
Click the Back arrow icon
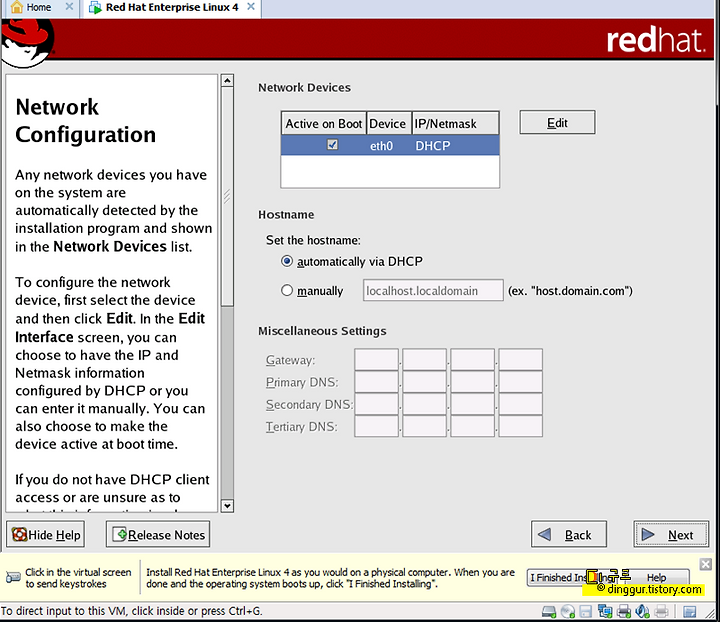click(x=544, y=534)
